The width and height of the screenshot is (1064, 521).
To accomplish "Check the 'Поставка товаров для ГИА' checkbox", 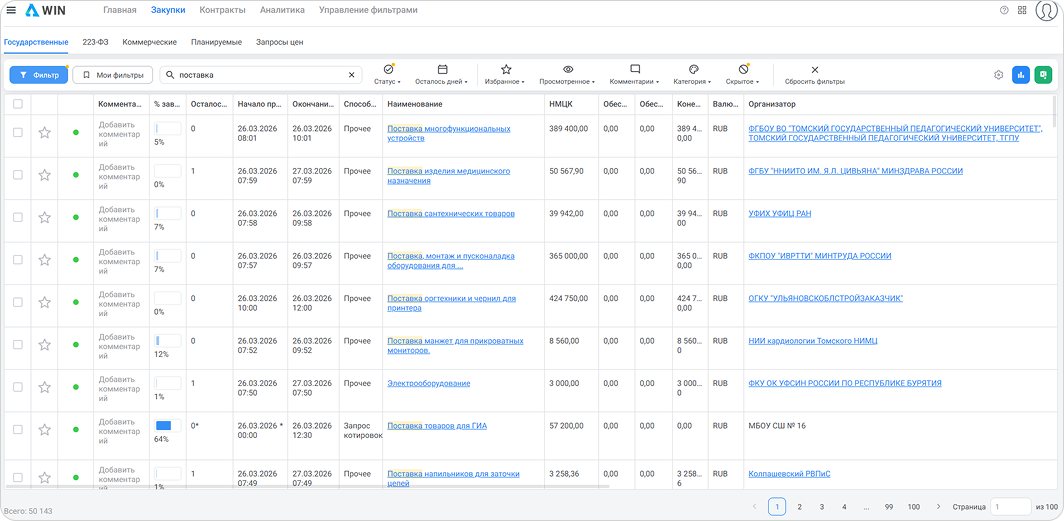I will (x=18, y=429).
